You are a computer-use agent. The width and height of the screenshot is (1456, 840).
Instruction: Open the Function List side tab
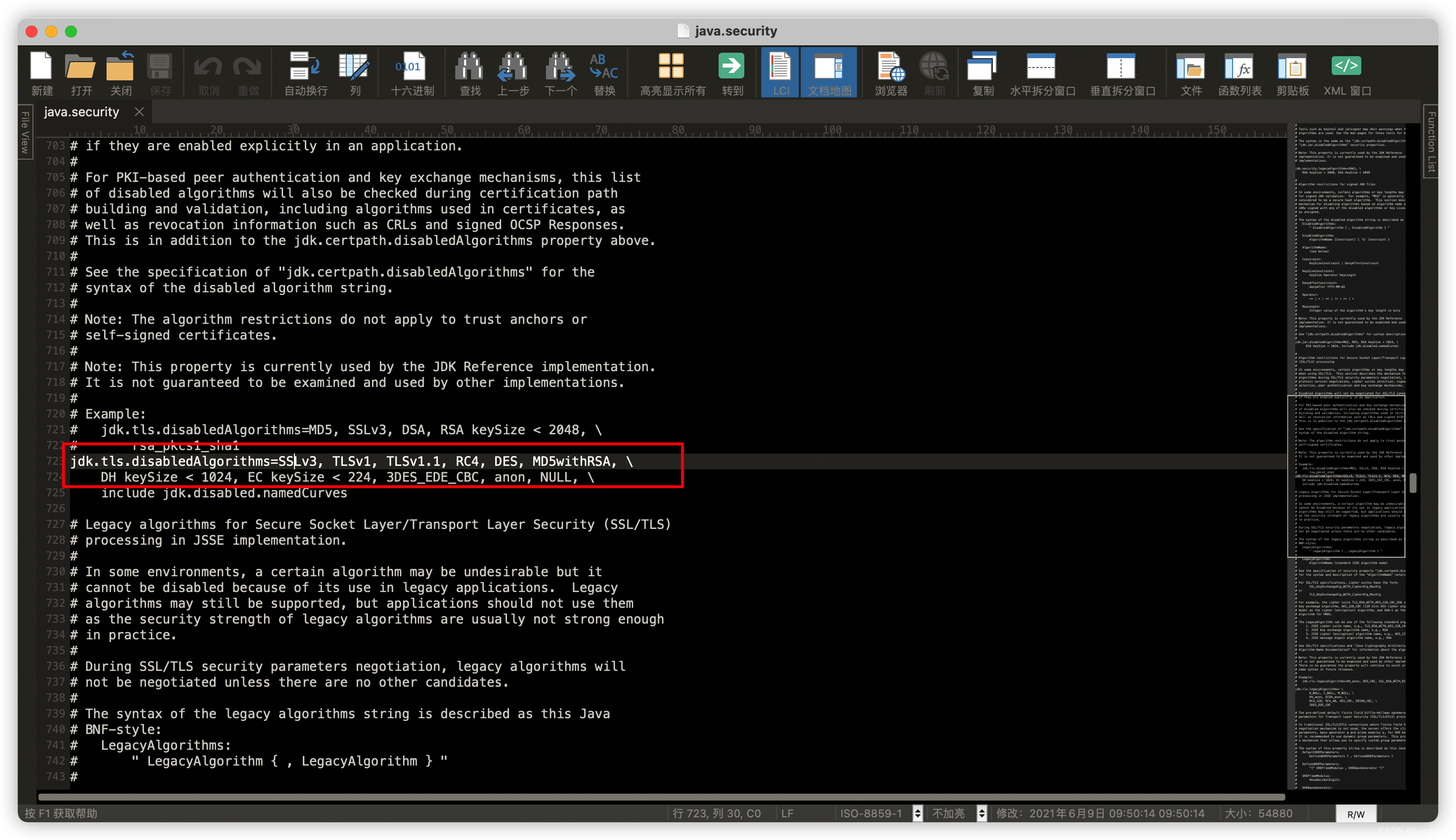pos(1431,141)
